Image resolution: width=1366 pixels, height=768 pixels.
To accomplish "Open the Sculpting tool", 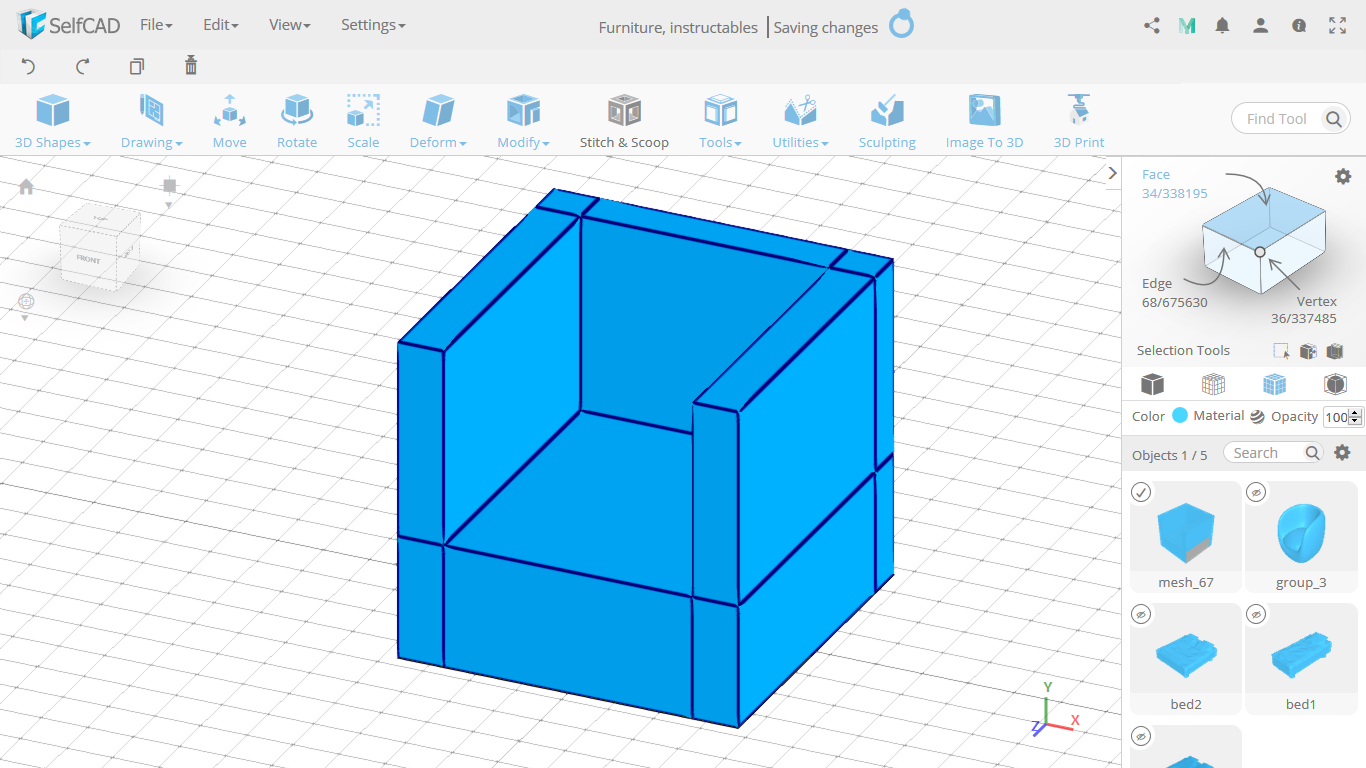I will click(x=887, y=121).
